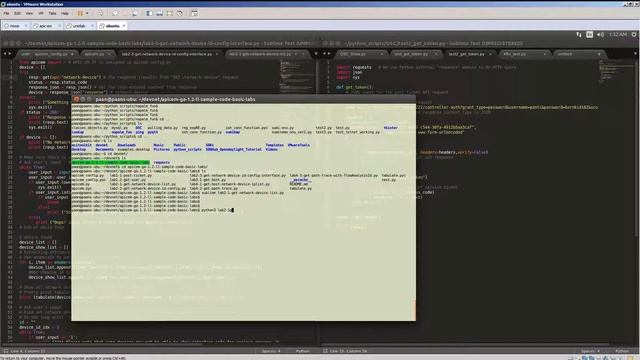Click the send Ctrl+Alt+Del toolbar icon
Screen dimensions: 640x360
click(100, 13)
